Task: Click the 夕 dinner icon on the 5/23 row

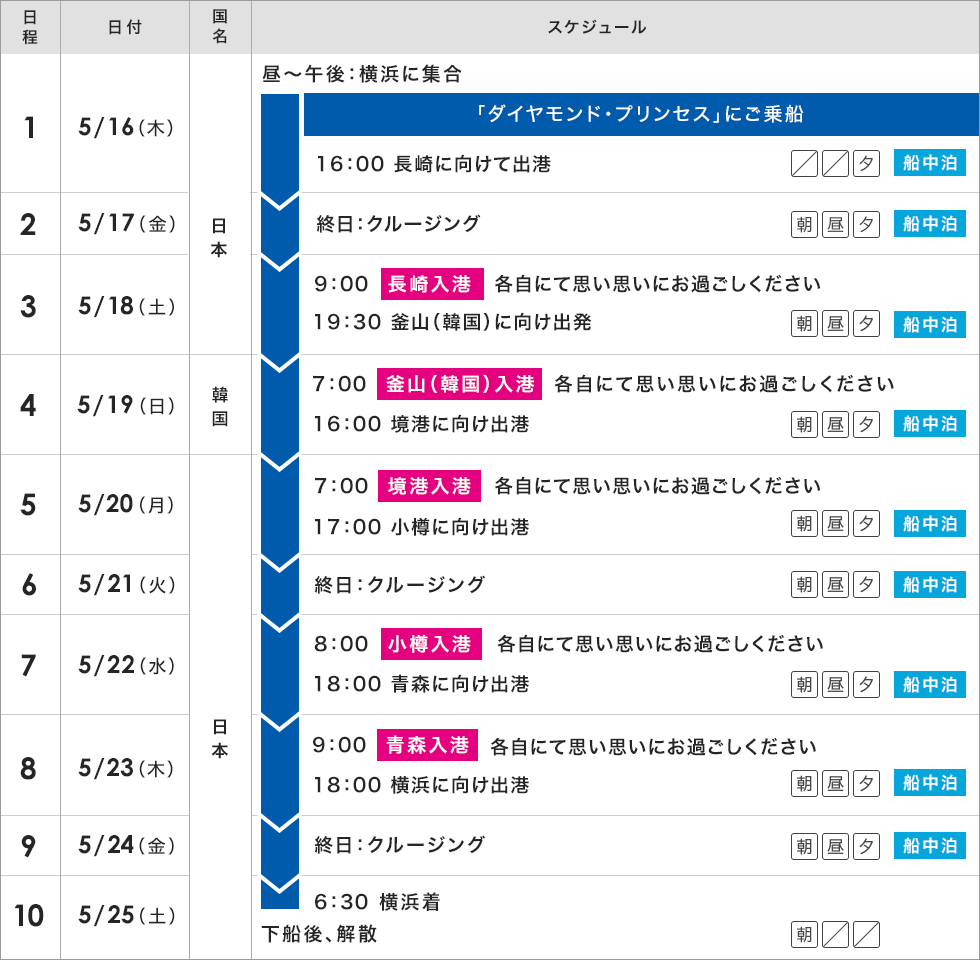Action: click(866, 784)
